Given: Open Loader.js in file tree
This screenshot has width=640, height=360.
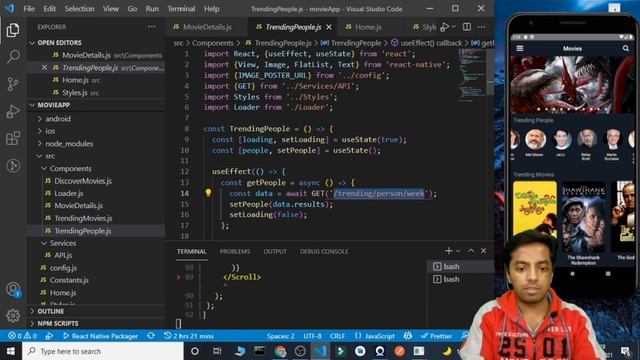Looking at the screenshot, I should 69,193.
